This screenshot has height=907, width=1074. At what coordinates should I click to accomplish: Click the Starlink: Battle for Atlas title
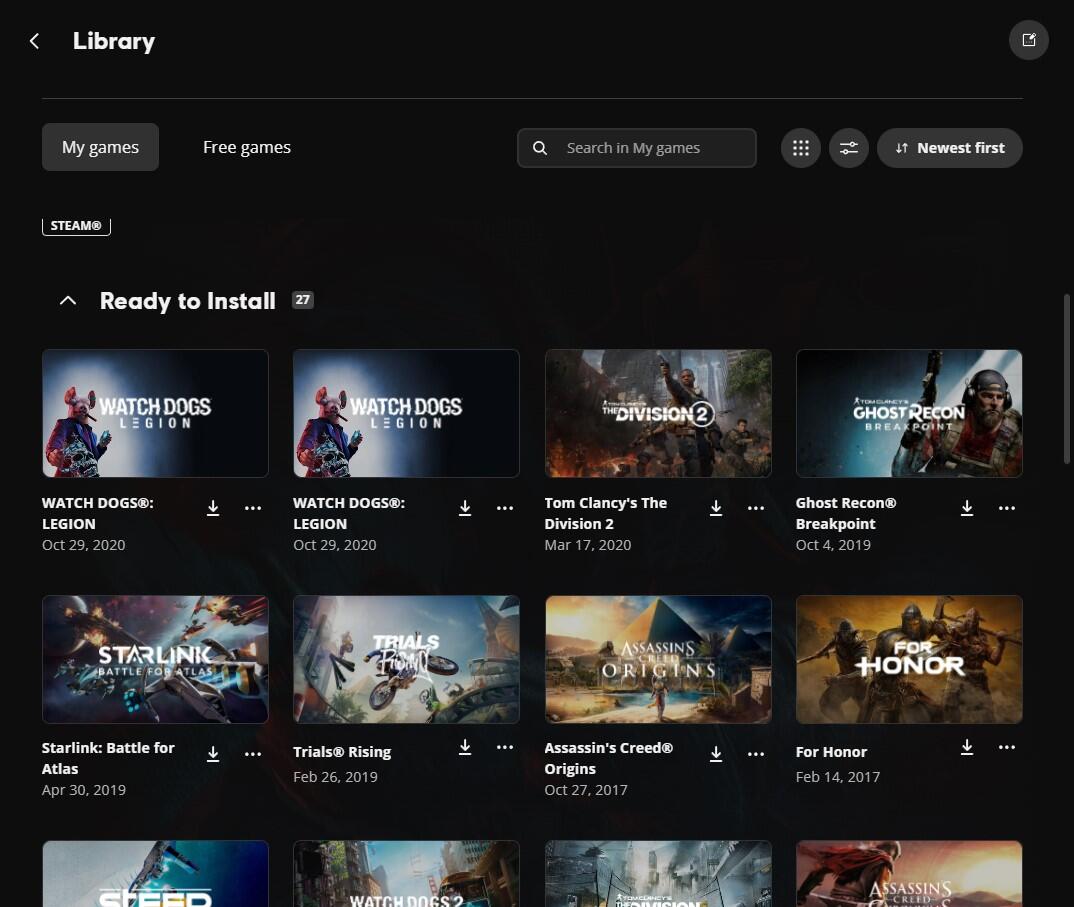(108, 758)
